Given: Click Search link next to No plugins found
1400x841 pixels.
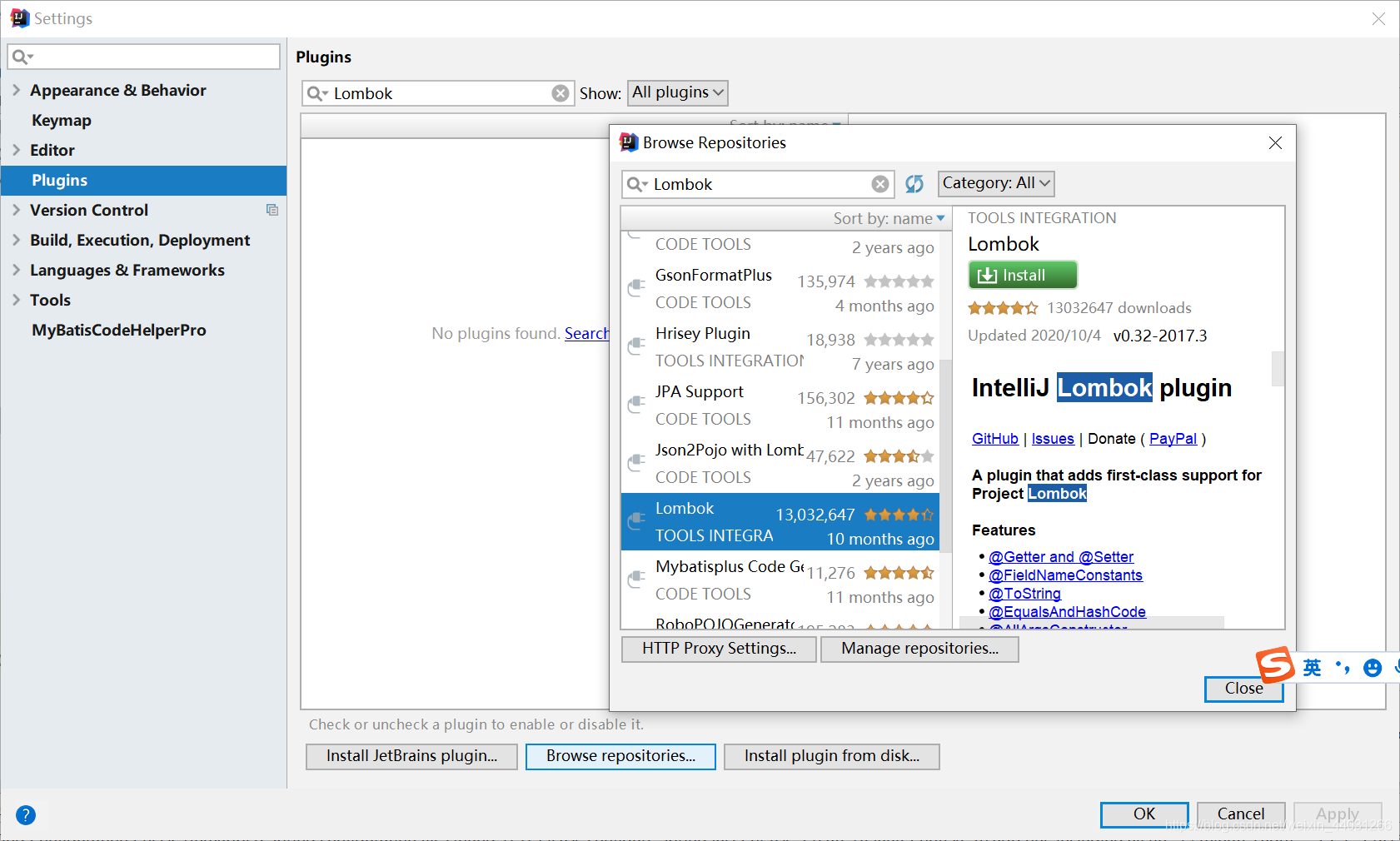Looking at the screenshot, I should [587, 333].
